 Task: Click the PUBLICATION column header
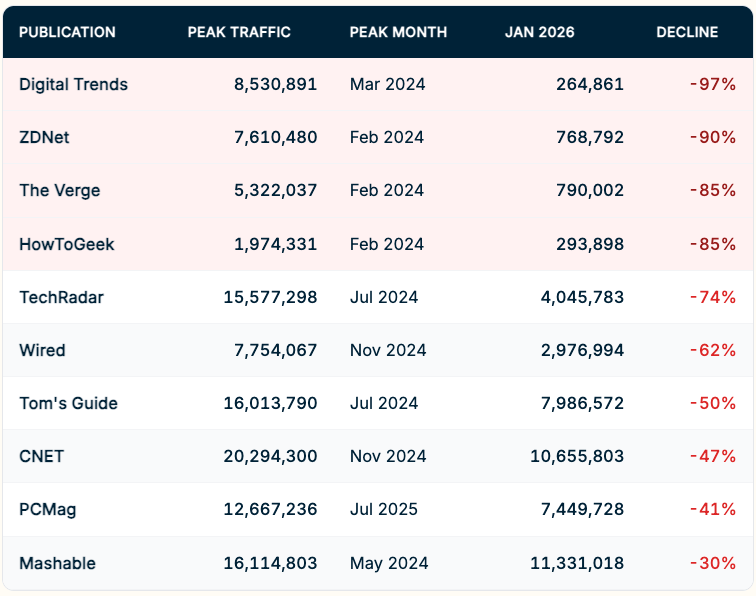coord(67,32)
